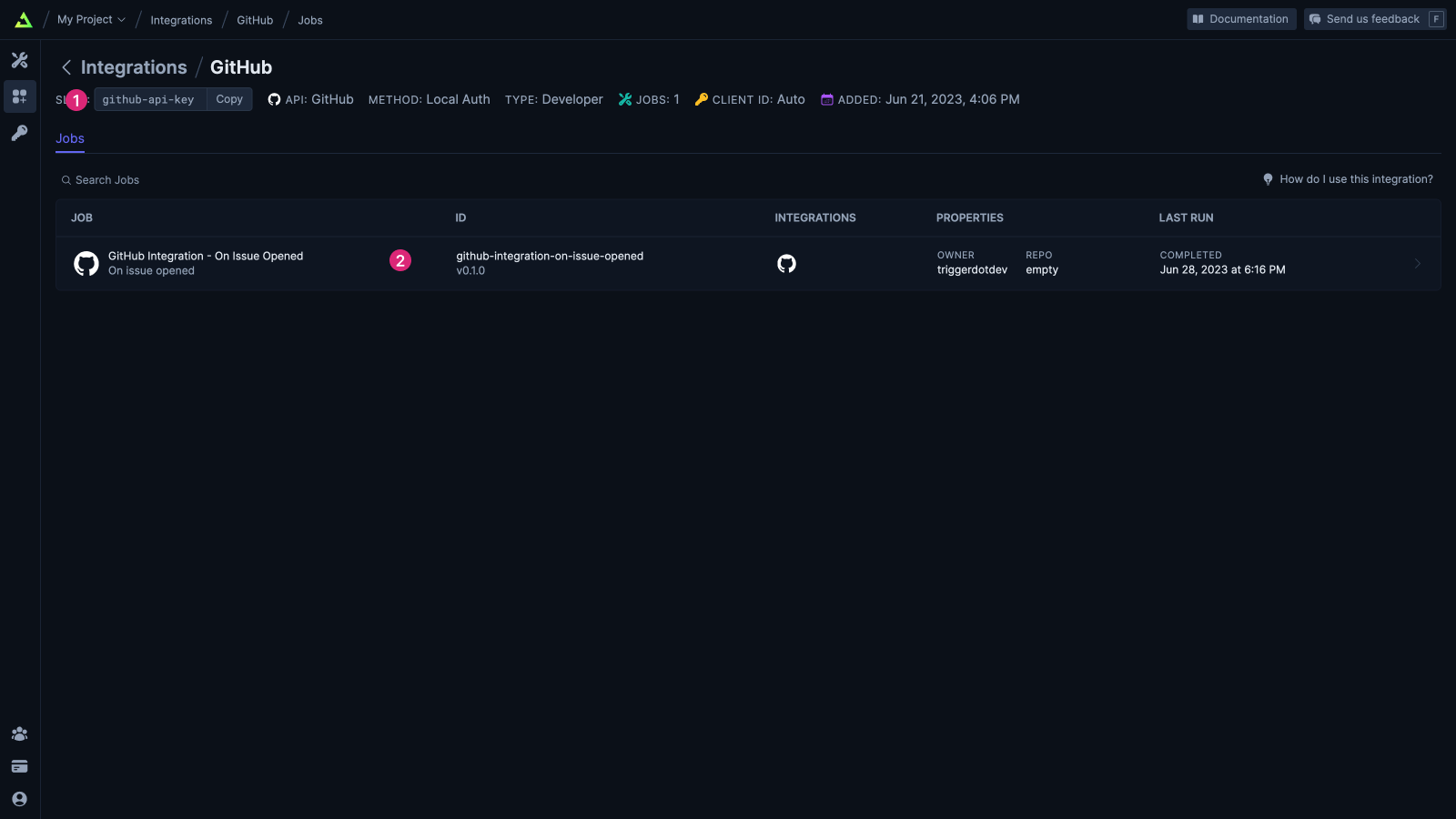Open How do I use this integration
The height and width of the screenshot is (819, 1456).
pos(1348,179)
